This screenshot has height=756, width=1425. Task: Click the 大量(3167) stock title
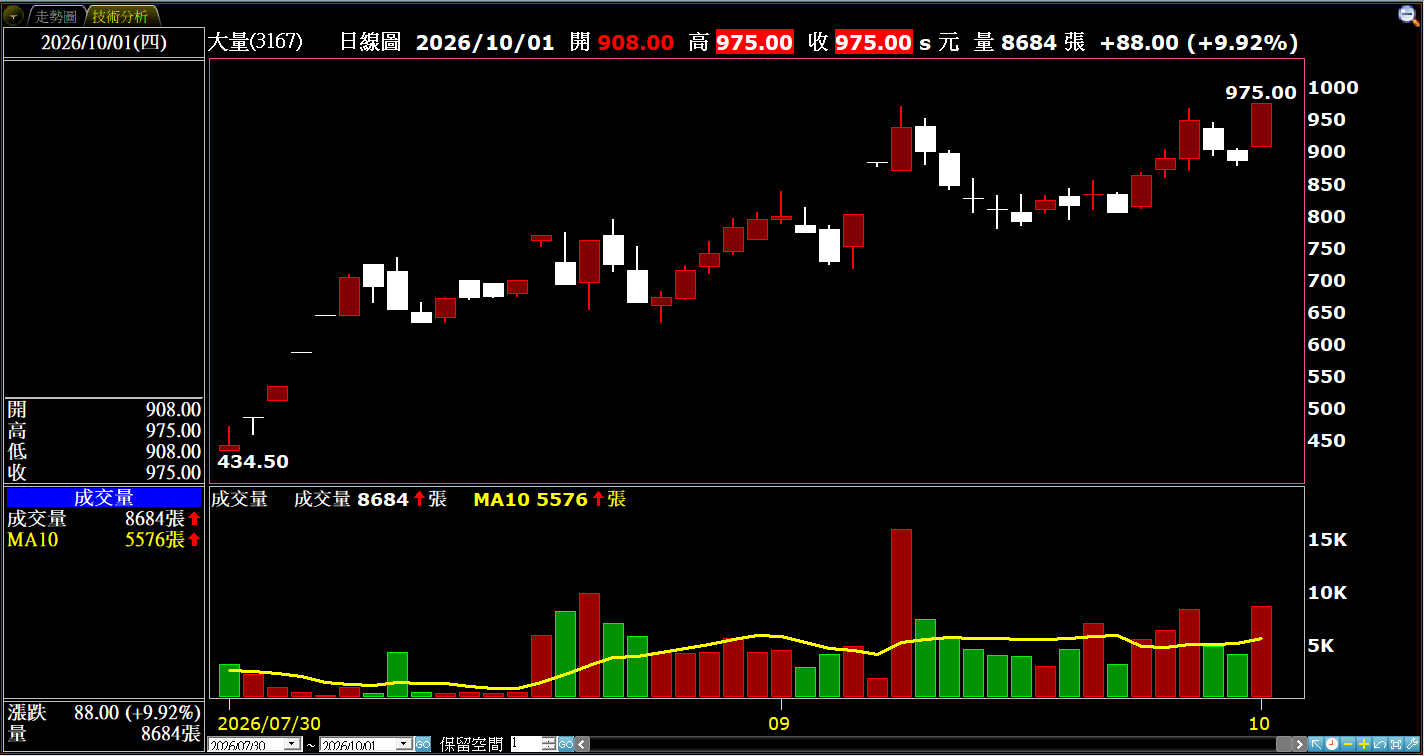255,42
